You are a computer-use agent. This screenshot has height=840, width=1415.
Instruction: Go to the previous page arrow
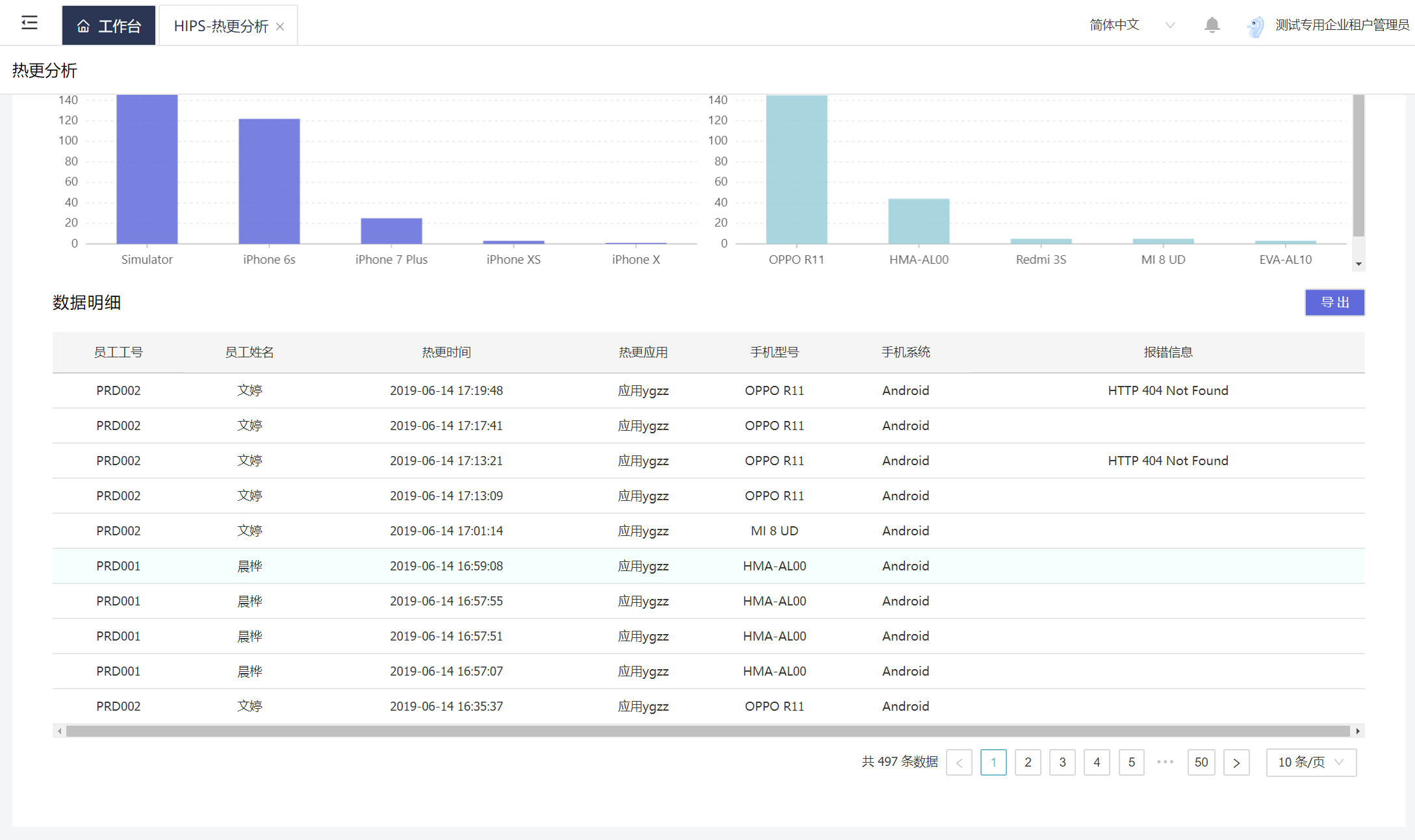click(959, 763)
